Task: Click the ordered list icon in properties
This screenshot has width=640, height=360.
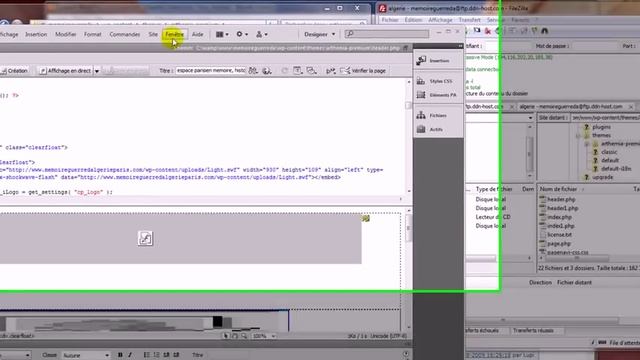Action: click(x=156, y=355)
